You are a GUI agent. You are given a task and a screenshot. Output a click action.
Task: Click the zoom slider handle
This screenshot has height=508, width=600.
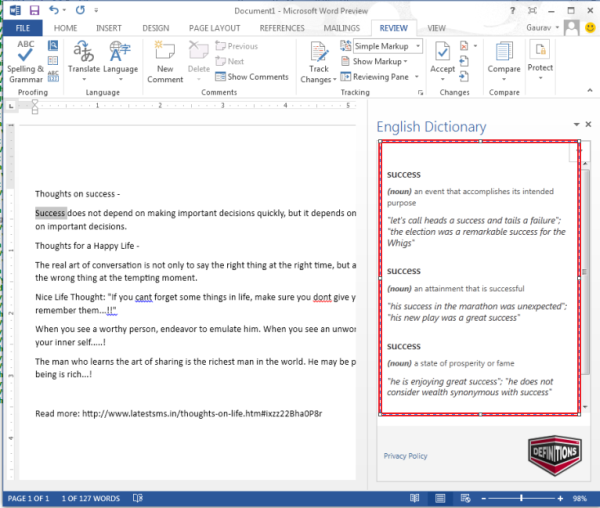pyautogui.click(x=521, y=498)
